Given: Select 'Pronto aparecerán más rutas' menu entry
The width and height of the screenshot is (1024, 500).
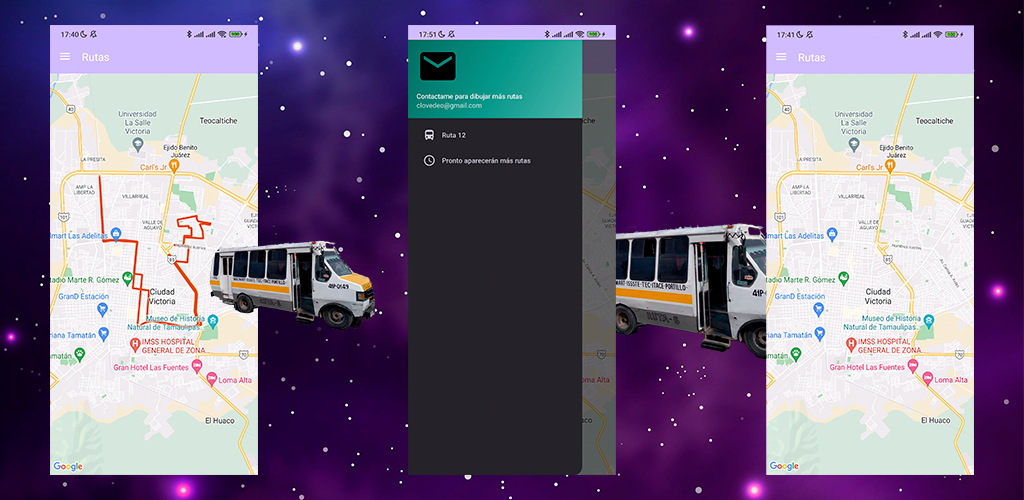Looking at the screenshot, I should [486, 160].
